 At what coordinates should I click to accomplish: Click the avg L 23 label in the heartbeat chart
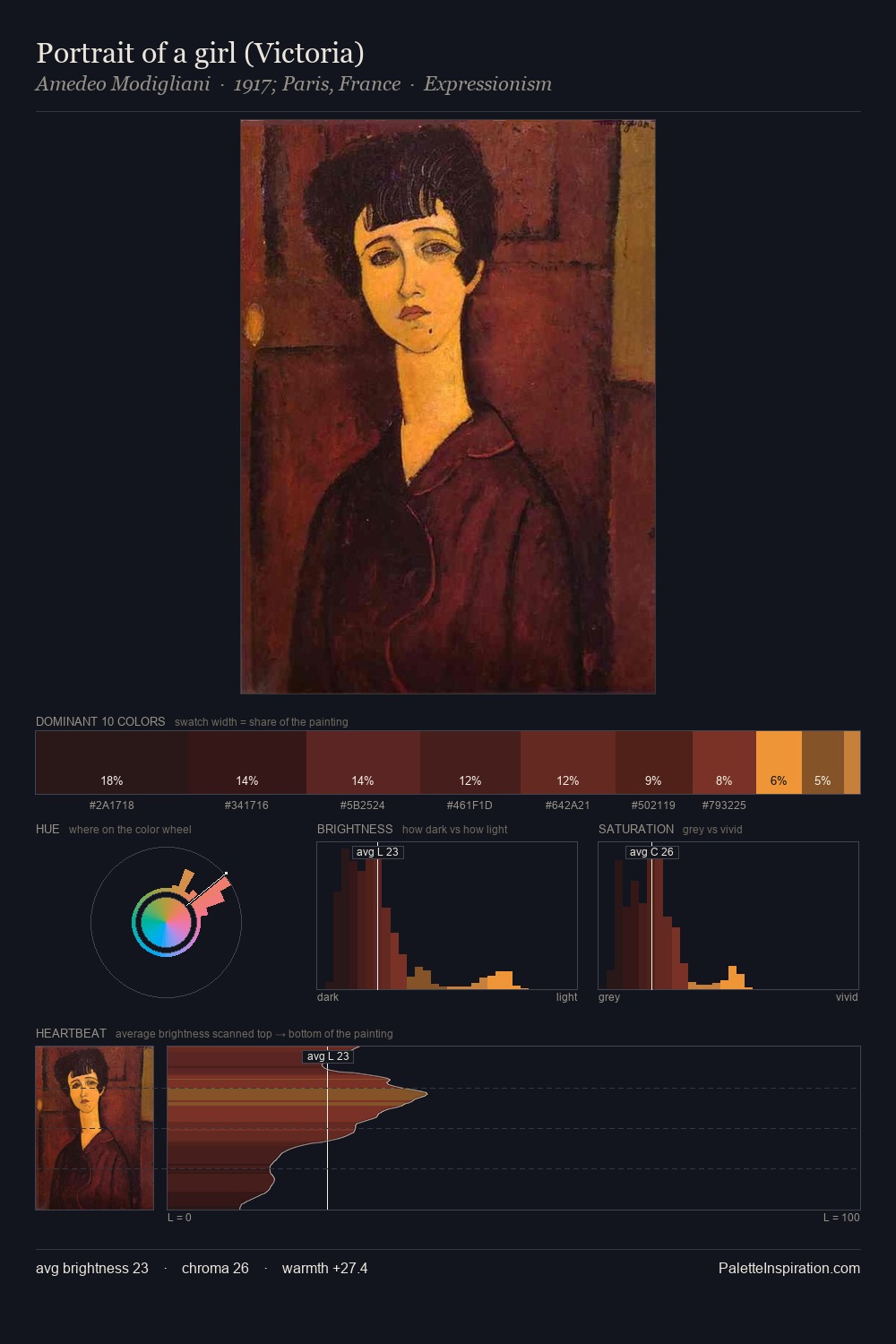tap(328, 1056)
